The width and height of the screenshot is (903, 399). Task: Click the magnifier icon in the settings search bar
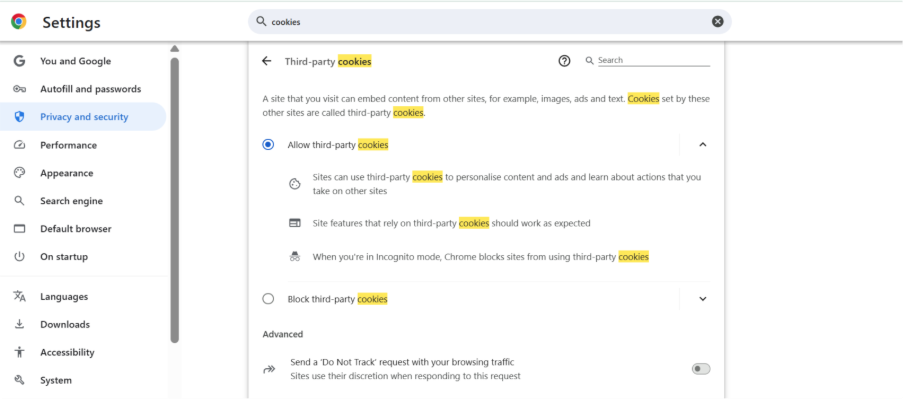click(261, 21)
